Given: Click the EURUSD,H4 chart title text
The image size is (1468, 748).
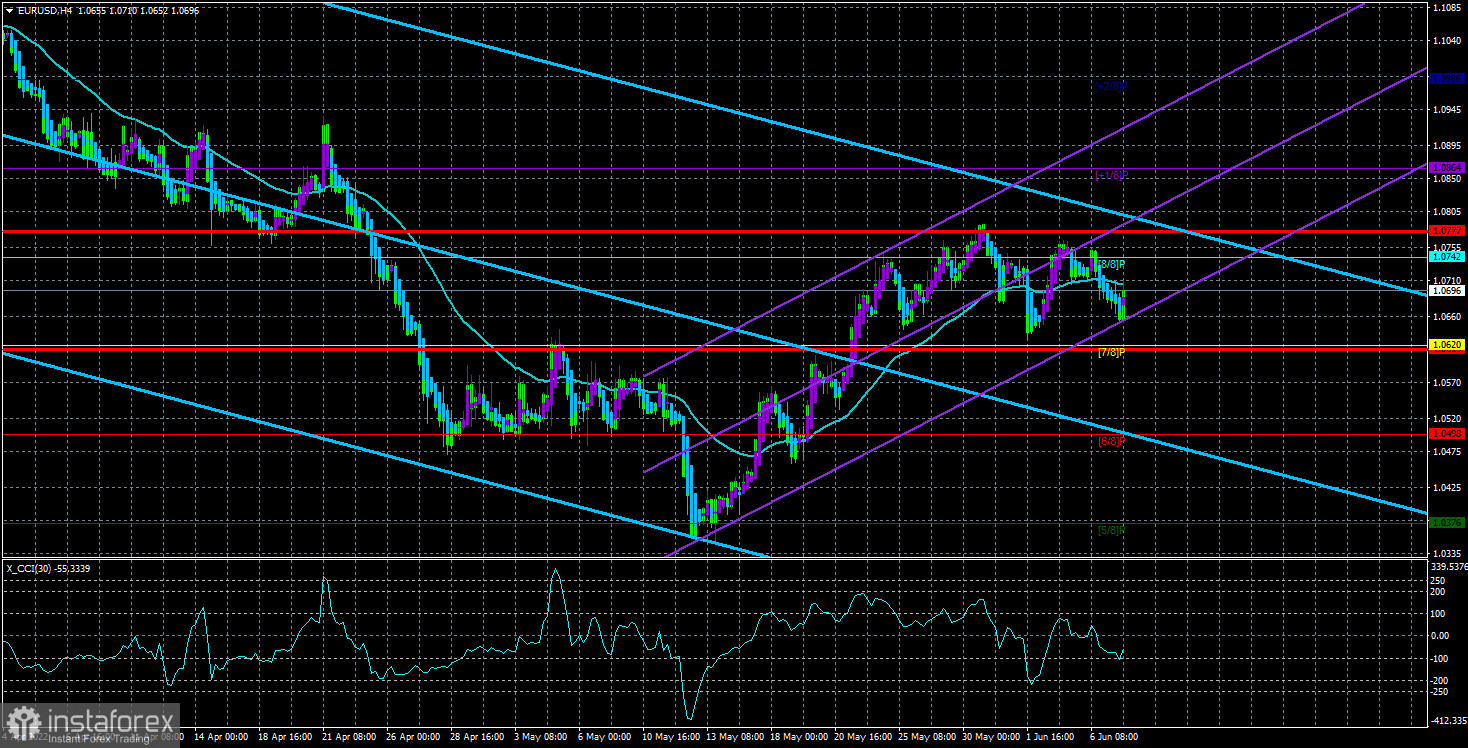Looking at the screenshot, I should pyautogui.click(x=43, y=10).
